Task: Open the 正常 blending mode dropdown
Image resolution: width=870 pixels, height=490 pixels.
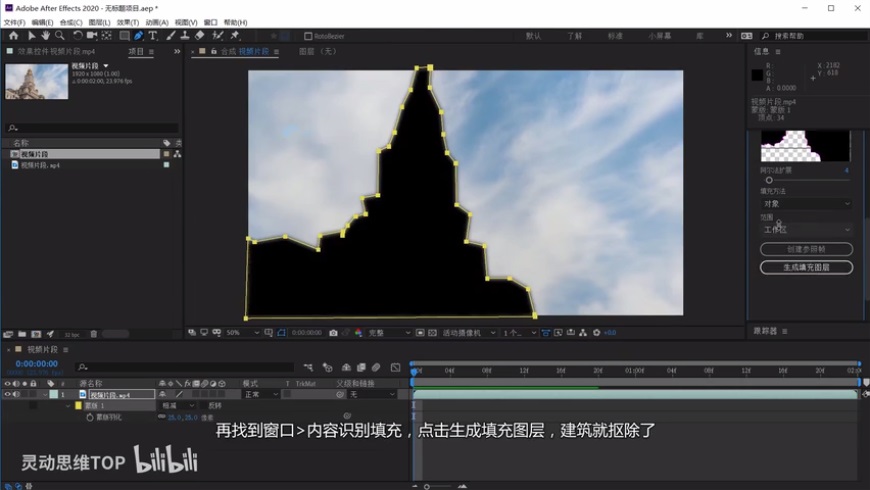Action: pos(261,395)
